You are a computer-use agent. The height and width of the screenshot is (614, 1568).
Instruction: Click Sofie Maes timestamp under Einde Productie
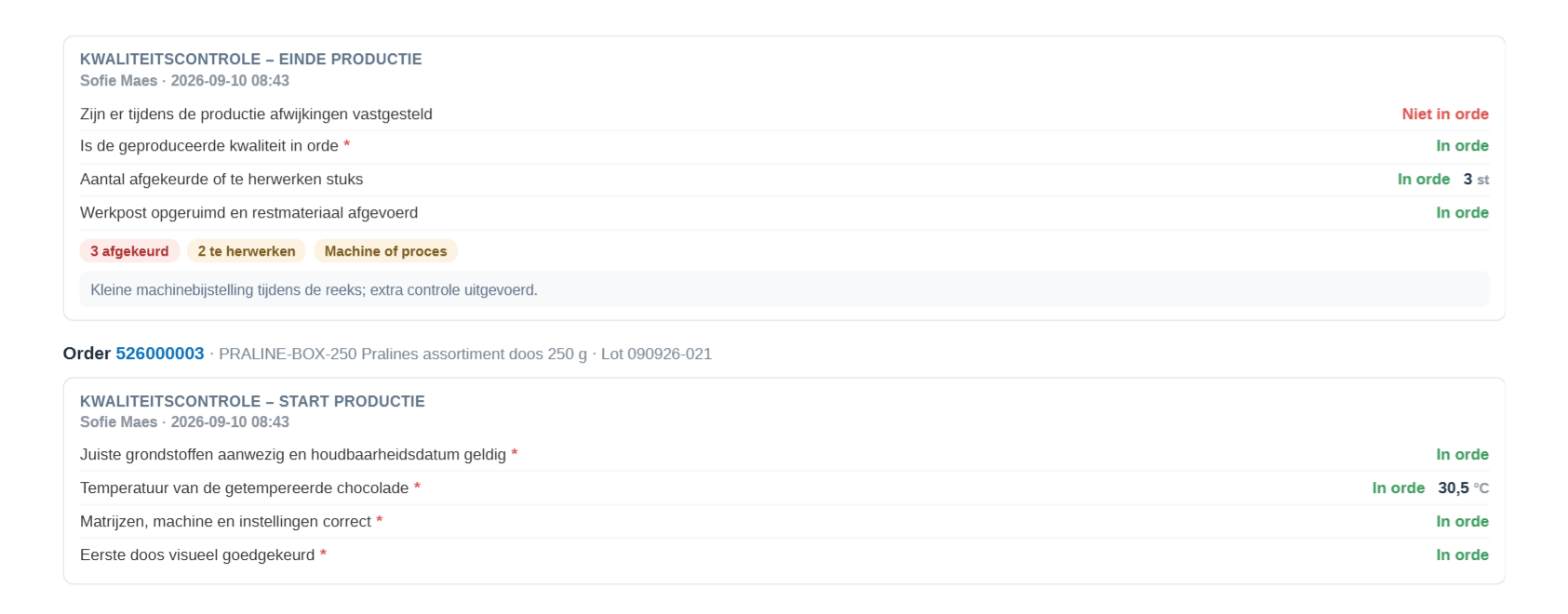184,80
